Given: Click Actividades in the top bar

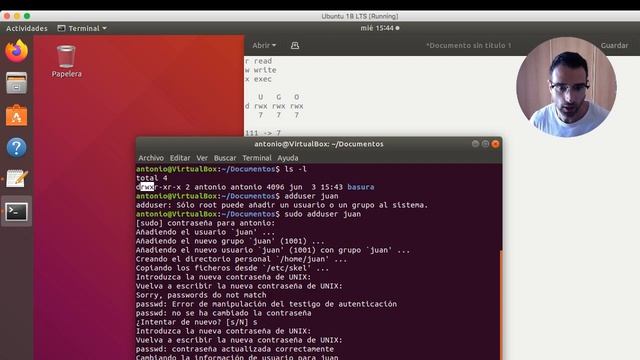Looking at the screenshot, I should pos(27,28).
